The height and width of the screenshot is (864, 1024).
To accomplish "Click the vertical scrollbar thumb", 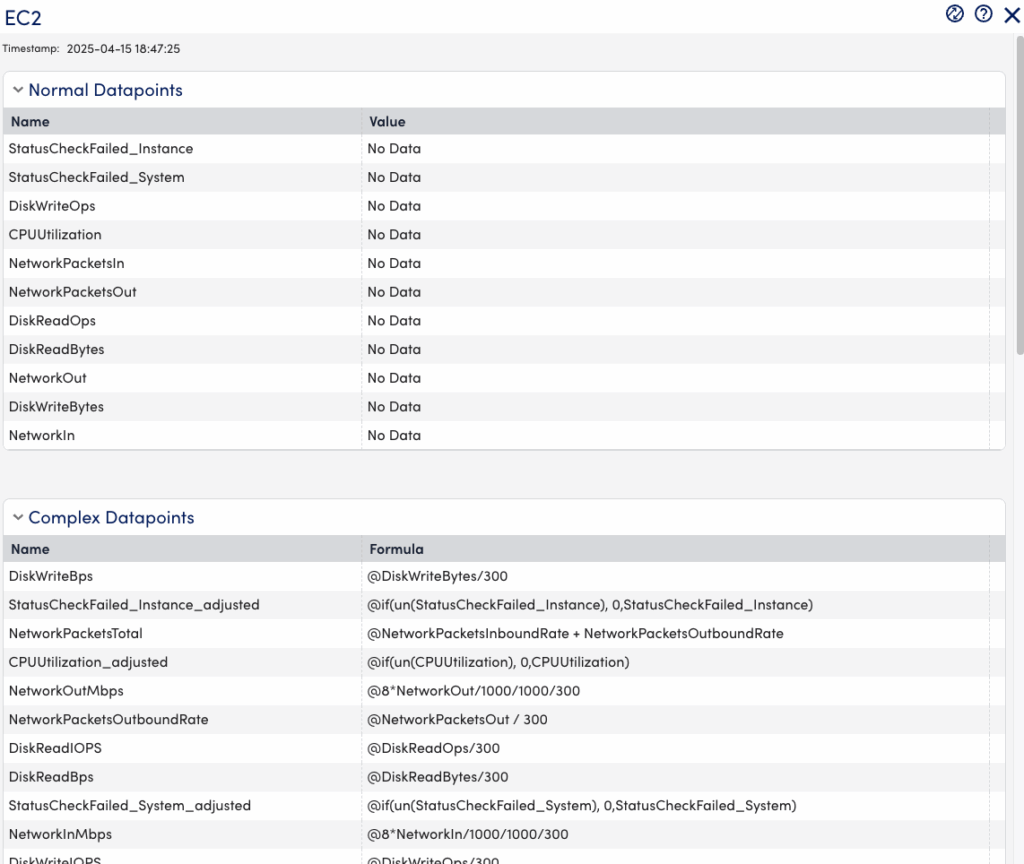I will (x=1020, y=196).
